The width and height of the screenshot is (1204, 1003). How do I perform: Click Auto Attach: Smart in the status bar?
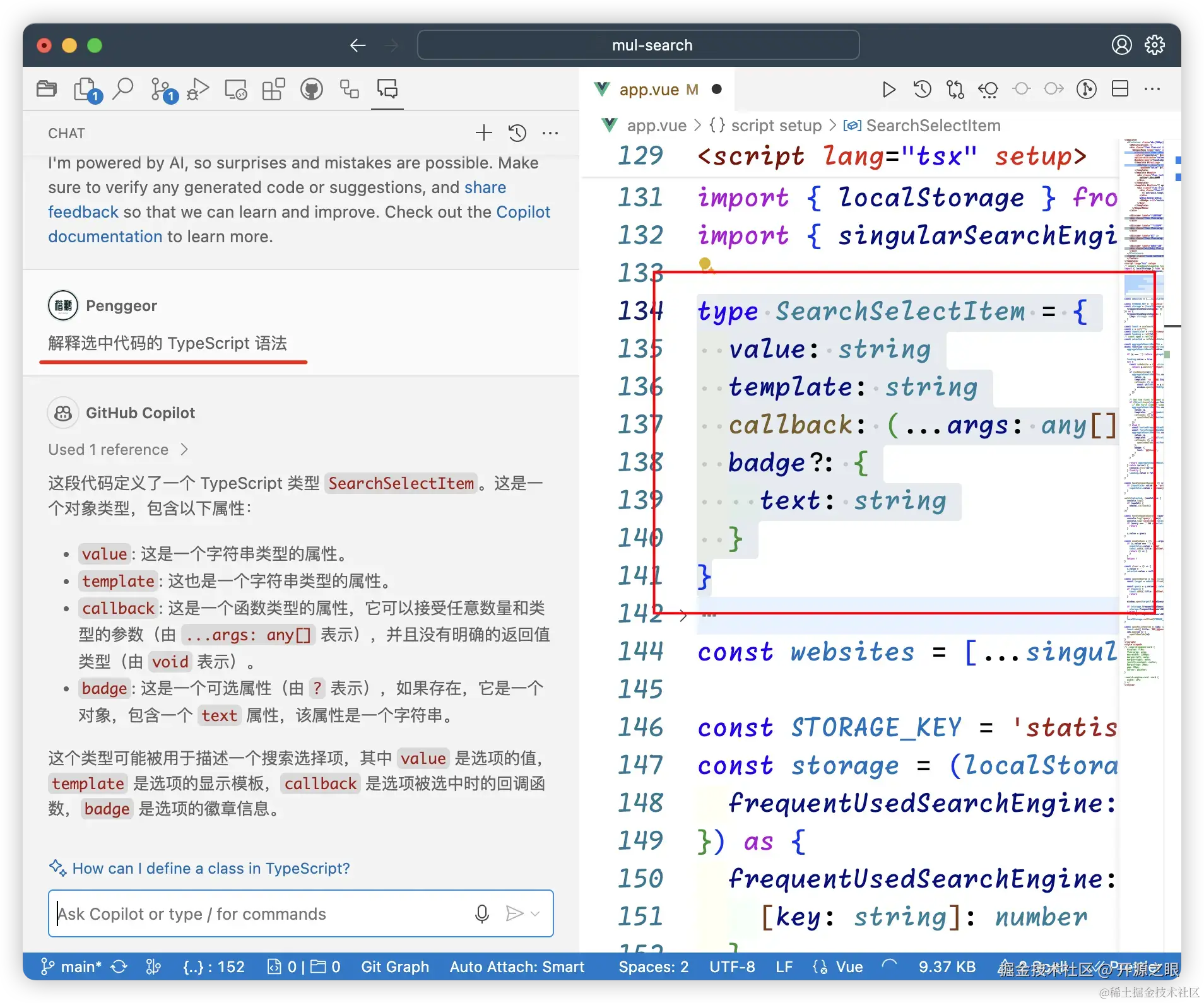[x=517, y=966]
